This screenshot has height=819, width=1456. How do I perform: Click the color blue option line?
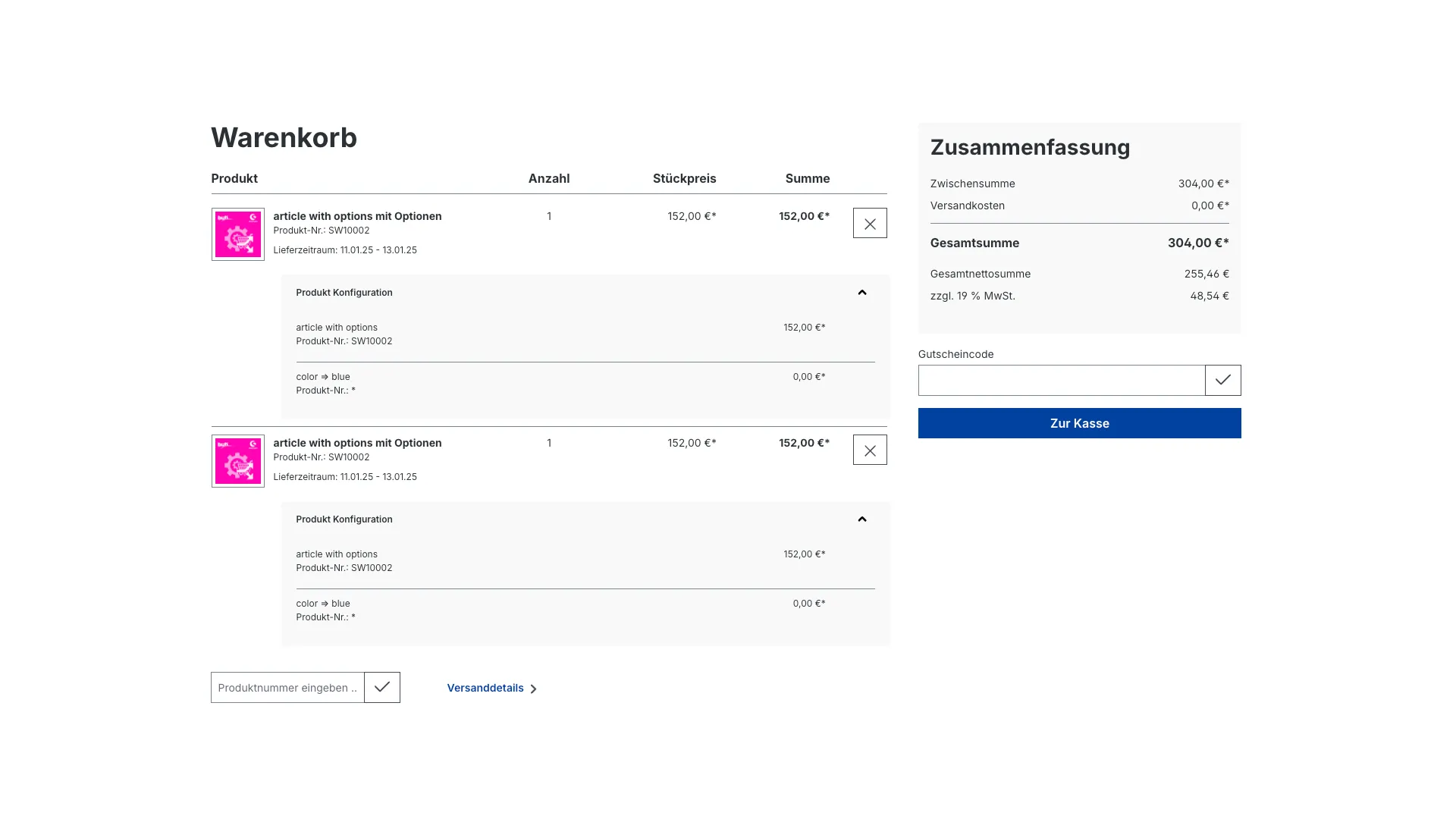point(322,376)
